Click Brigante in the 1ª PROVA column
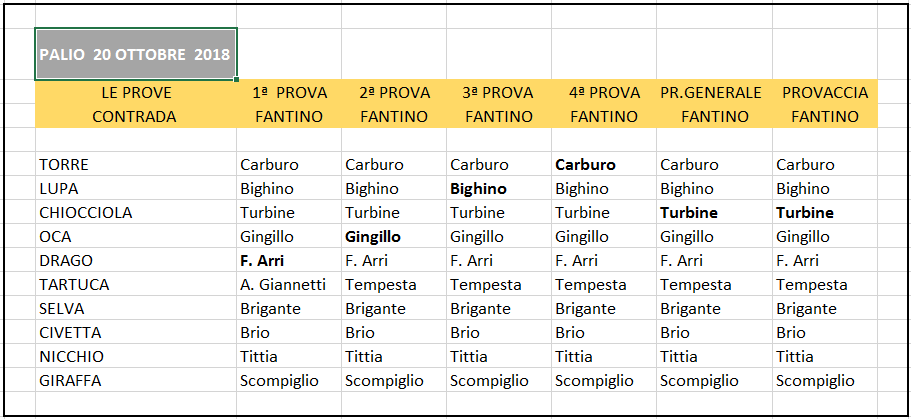 289,309
